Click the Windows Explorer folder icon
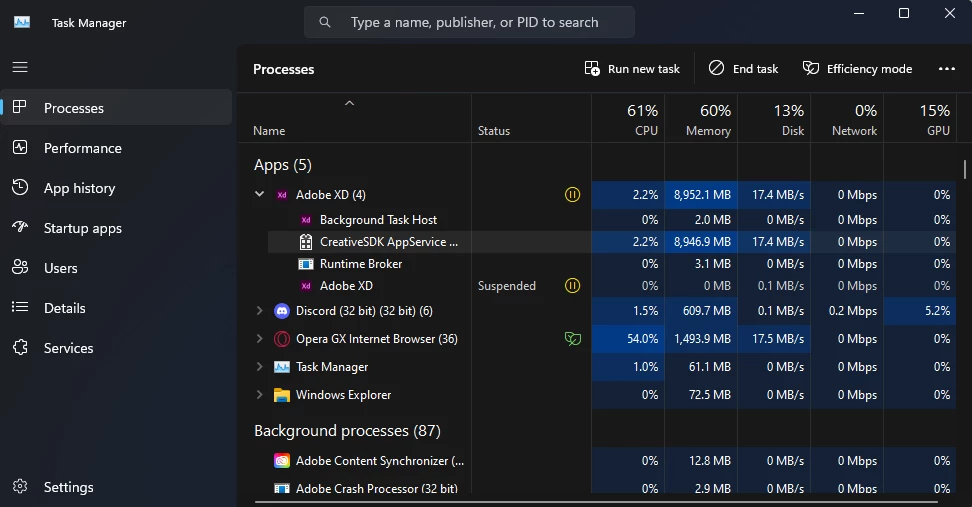 pos(282,395)
